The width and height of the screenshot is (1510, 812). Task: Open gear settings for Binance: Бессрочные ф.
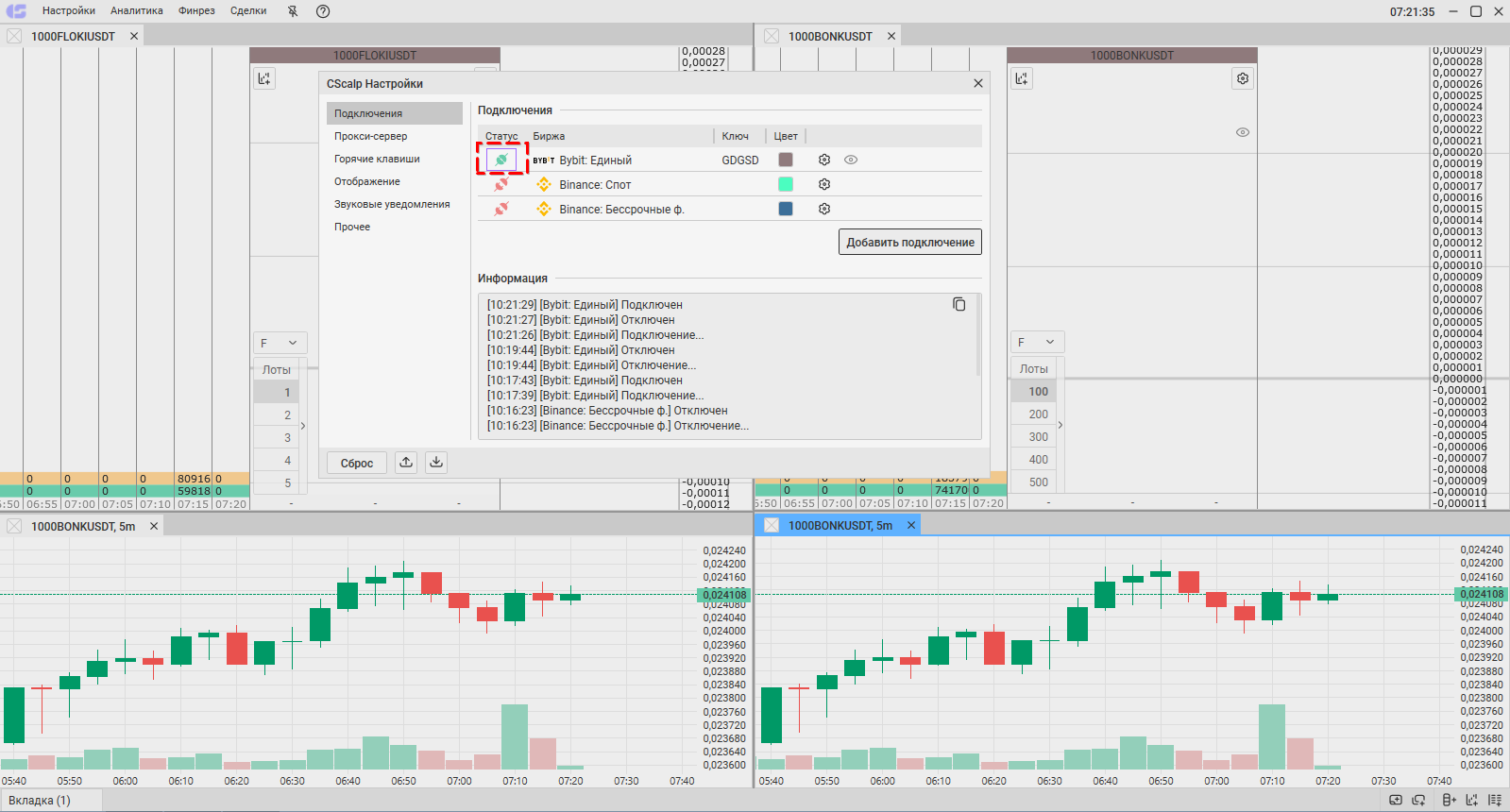coord(824,209)
